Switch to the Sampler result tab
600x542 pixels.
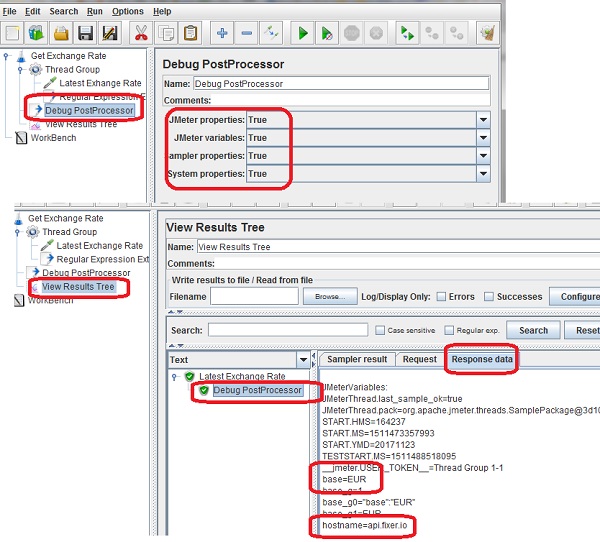(357, 359)
